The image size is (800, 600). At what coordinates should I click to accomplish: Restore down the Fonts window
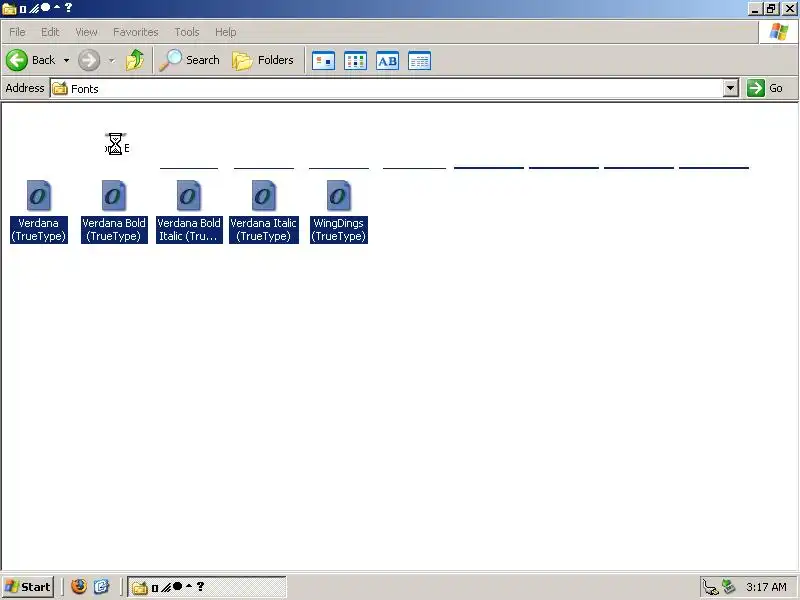click(x=771, y=9)
